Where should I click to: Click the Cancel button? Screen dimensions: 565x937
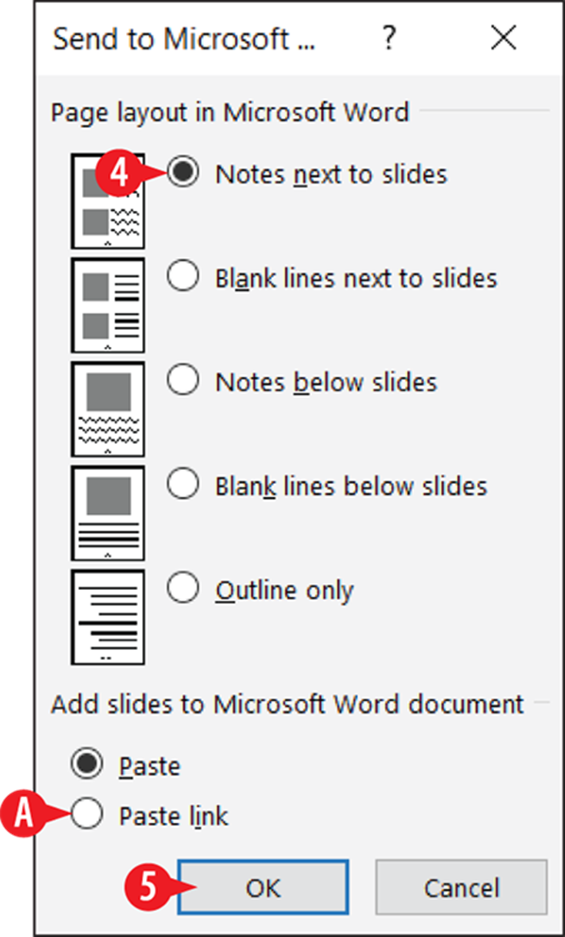click(461, 887)
